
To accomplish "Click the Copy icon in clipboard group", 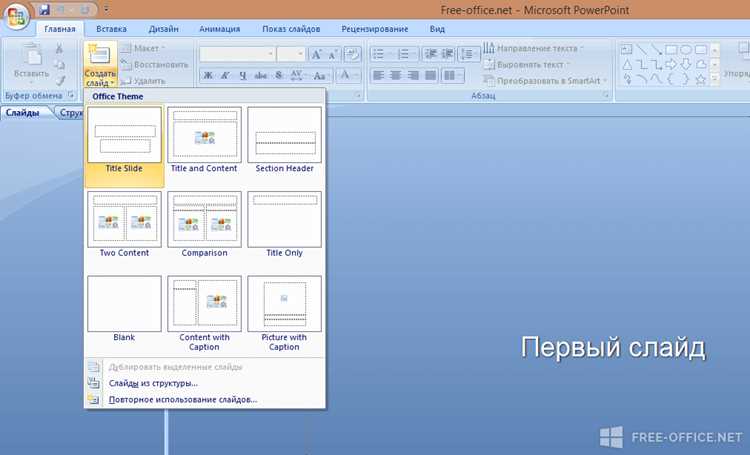I will pos(59,65).
